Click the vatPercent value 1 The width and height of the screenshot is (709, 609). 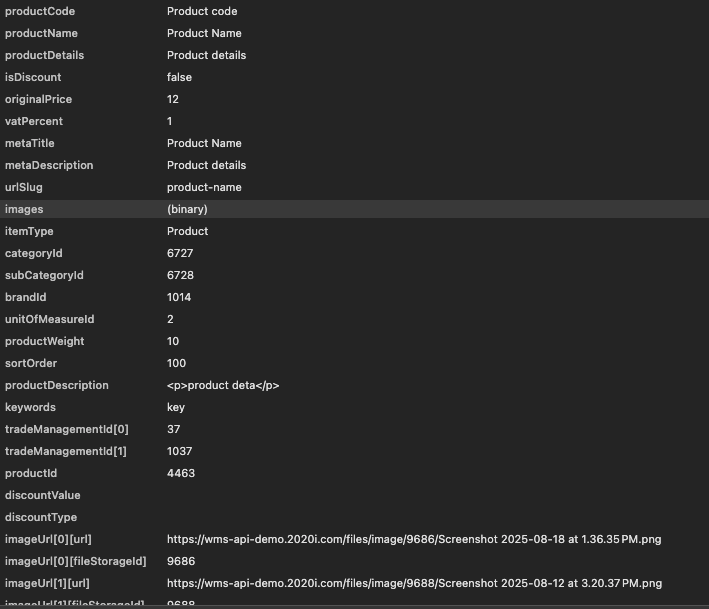click(x=170, y=121)
